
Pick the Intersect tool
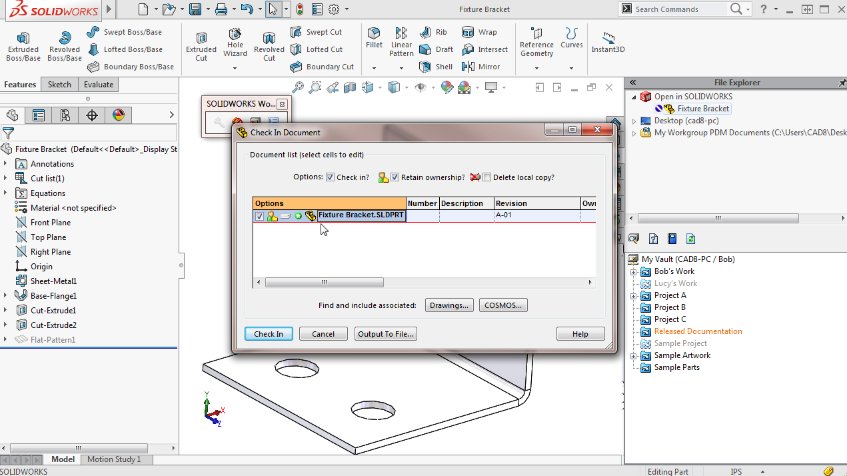[485, 49]
